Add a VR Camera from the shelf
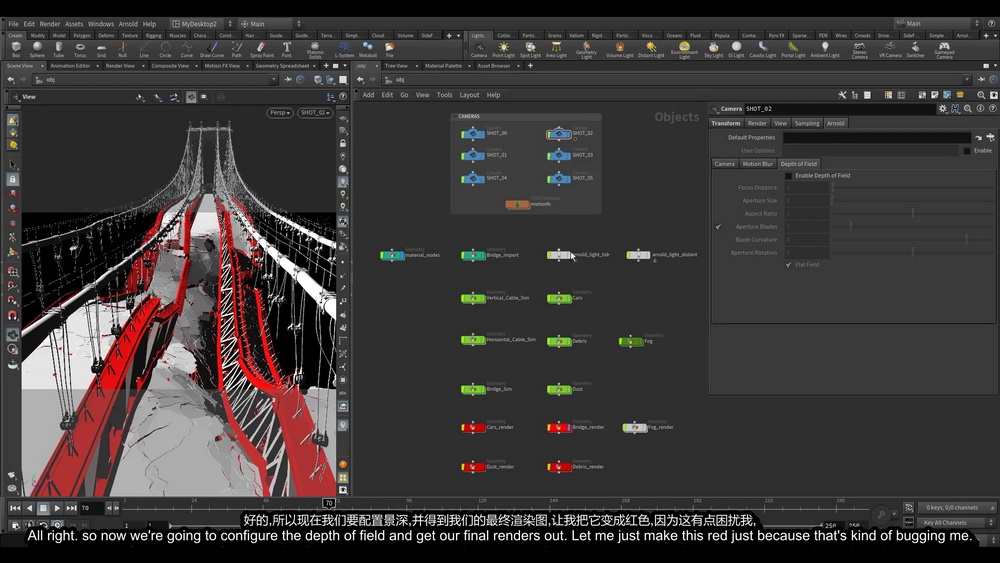This screenshot has width=1000, height=563. pyautogui.click(x=890, y=50)
